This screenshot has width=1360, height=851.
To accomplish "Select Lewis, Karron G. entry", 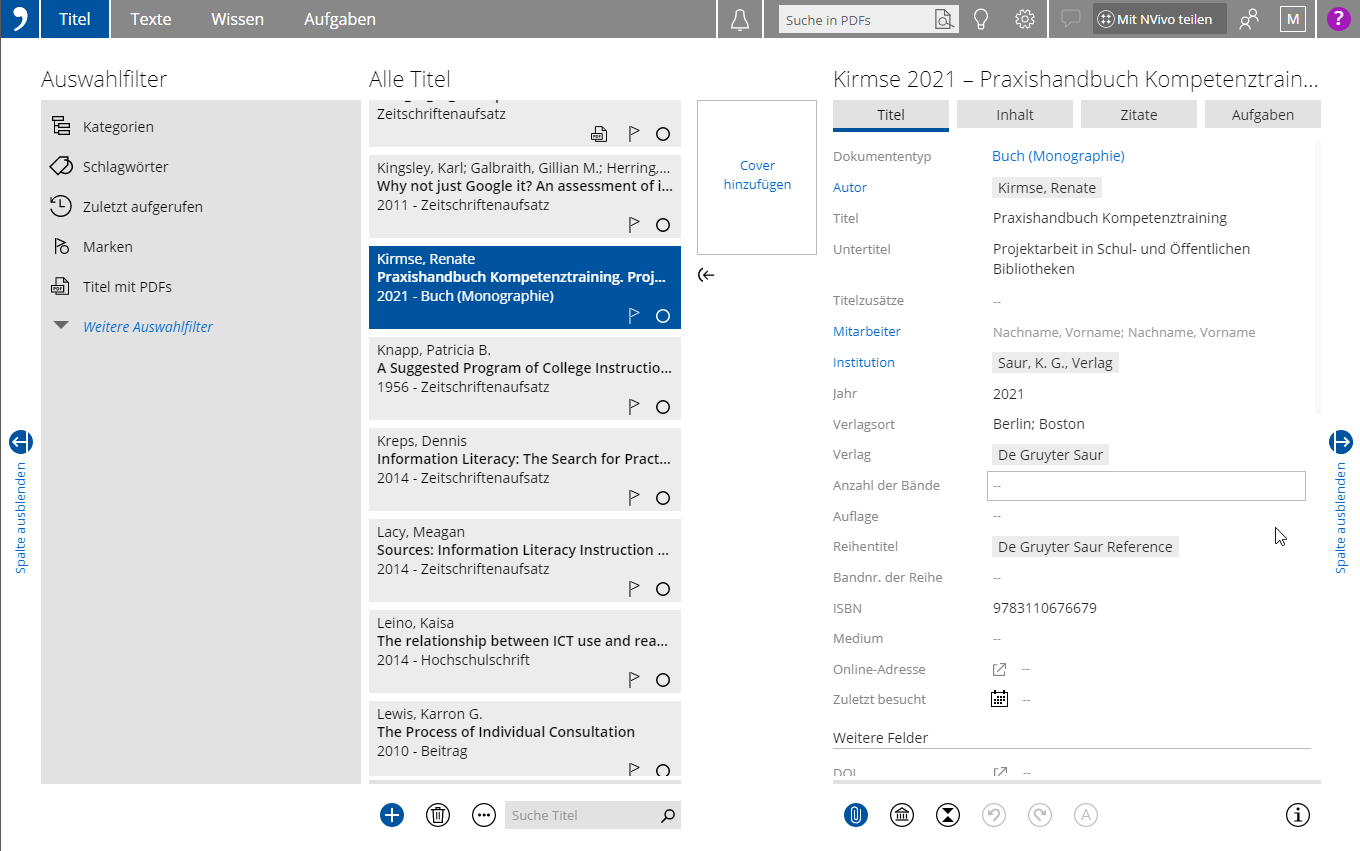I will 525,738.
